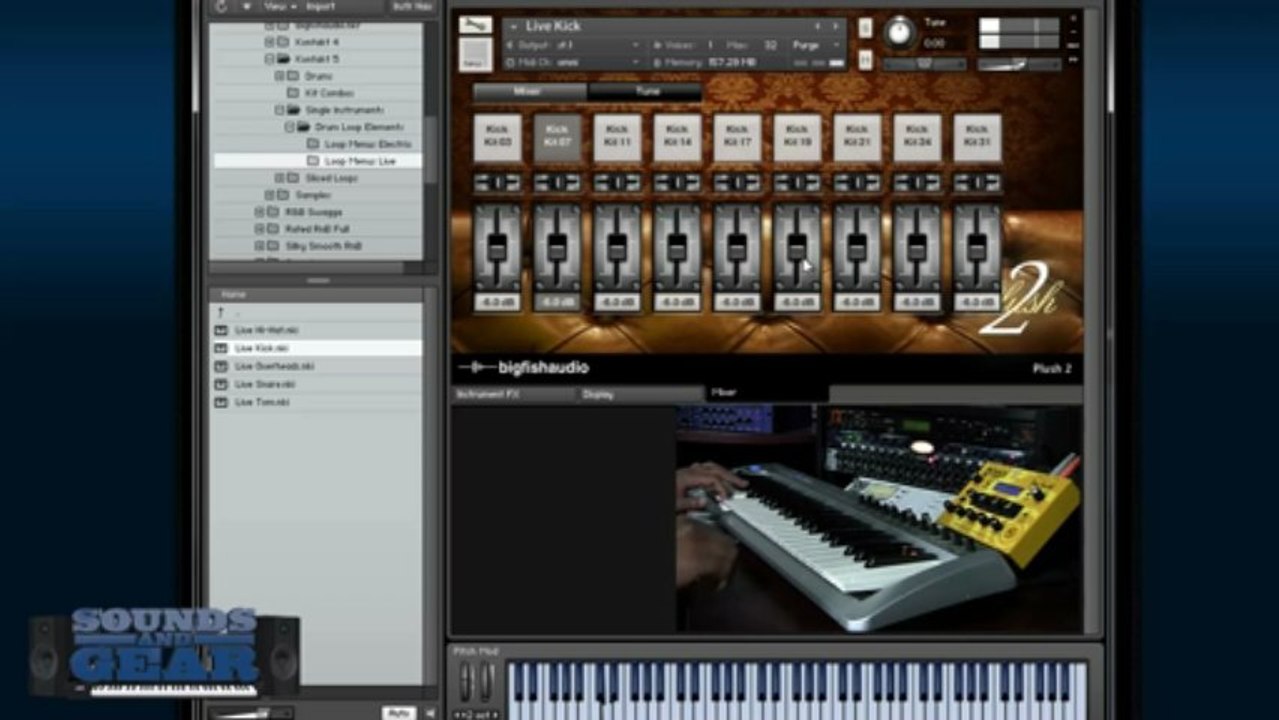Select the Silky Smooth RnB folder

(323, 246)
